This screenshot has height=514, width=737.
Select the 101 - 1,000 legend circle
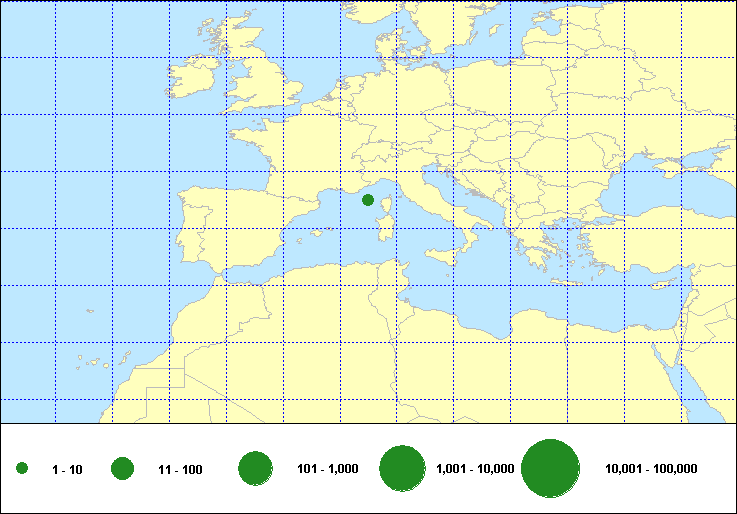point(256,469)
